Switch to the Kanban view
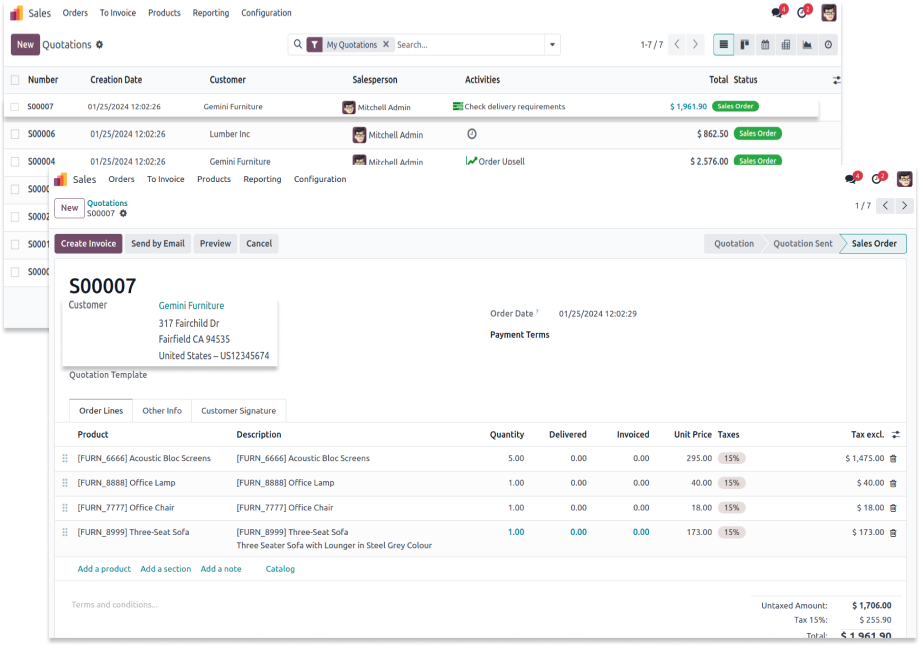Screen dimensions: 920x646 [x=745, y=45]
